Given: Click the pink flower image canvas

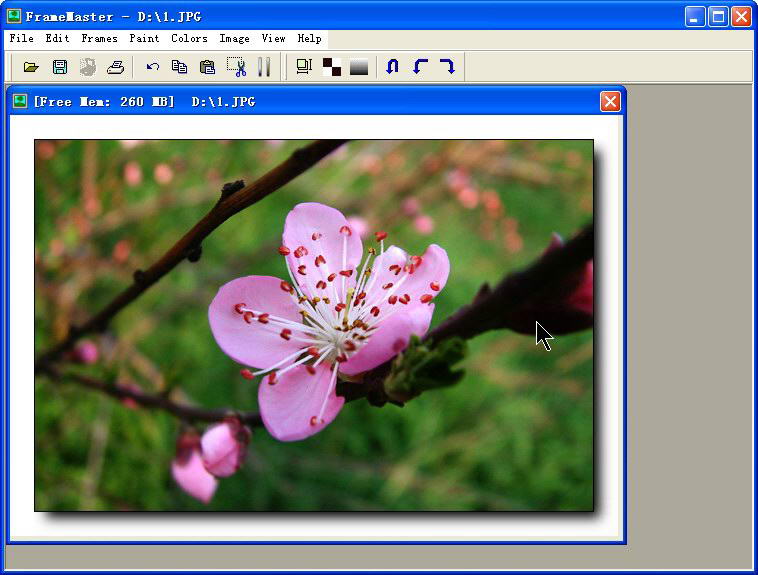Looking at the screenshot, I should click(314, 325).
